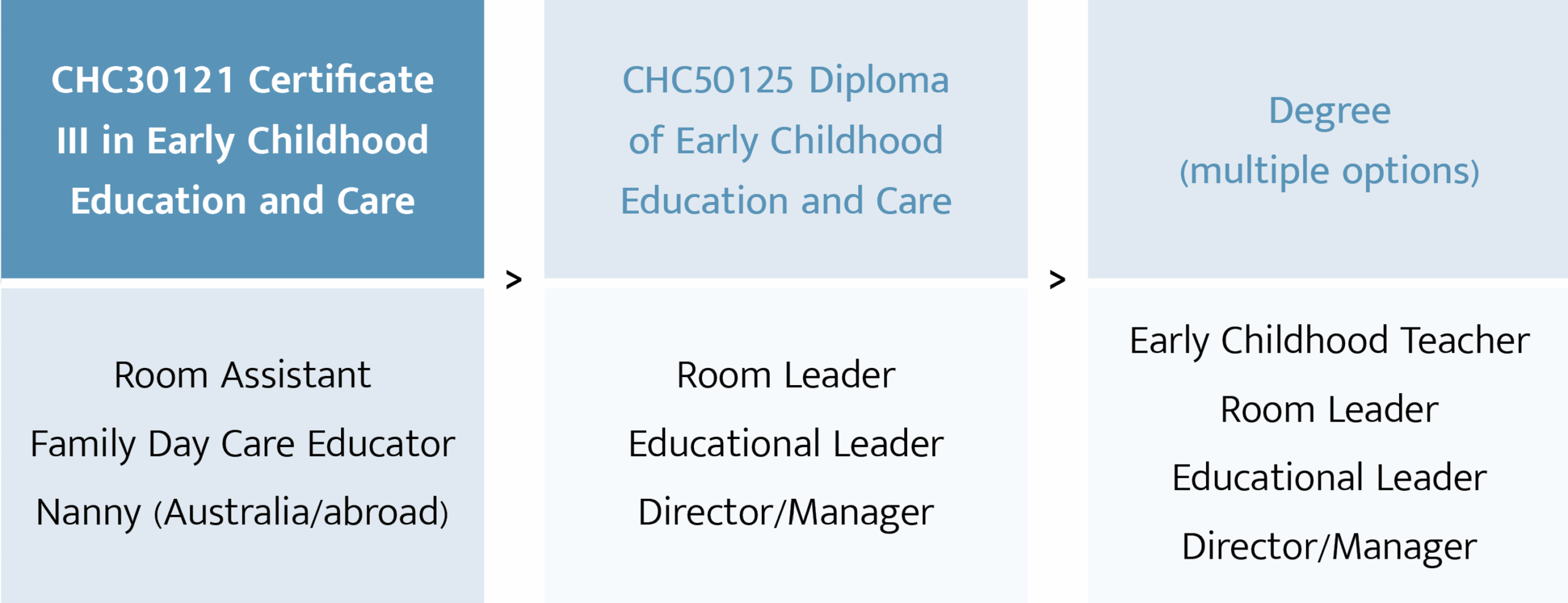Select the CHC30121 Certificate III heading
Viewport: 1568px width, 603px height.
point(243,140)
